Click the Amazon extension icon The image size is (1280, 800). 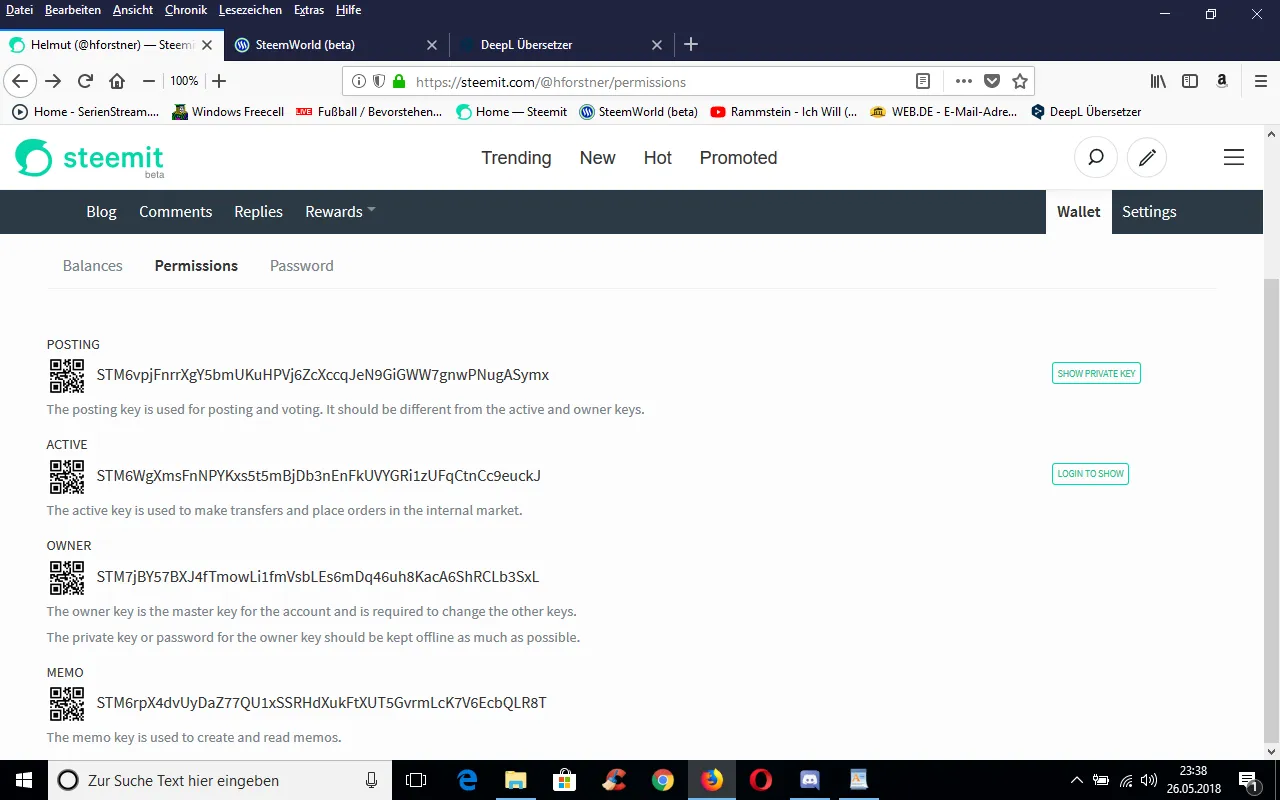(x=1222, y=81)
